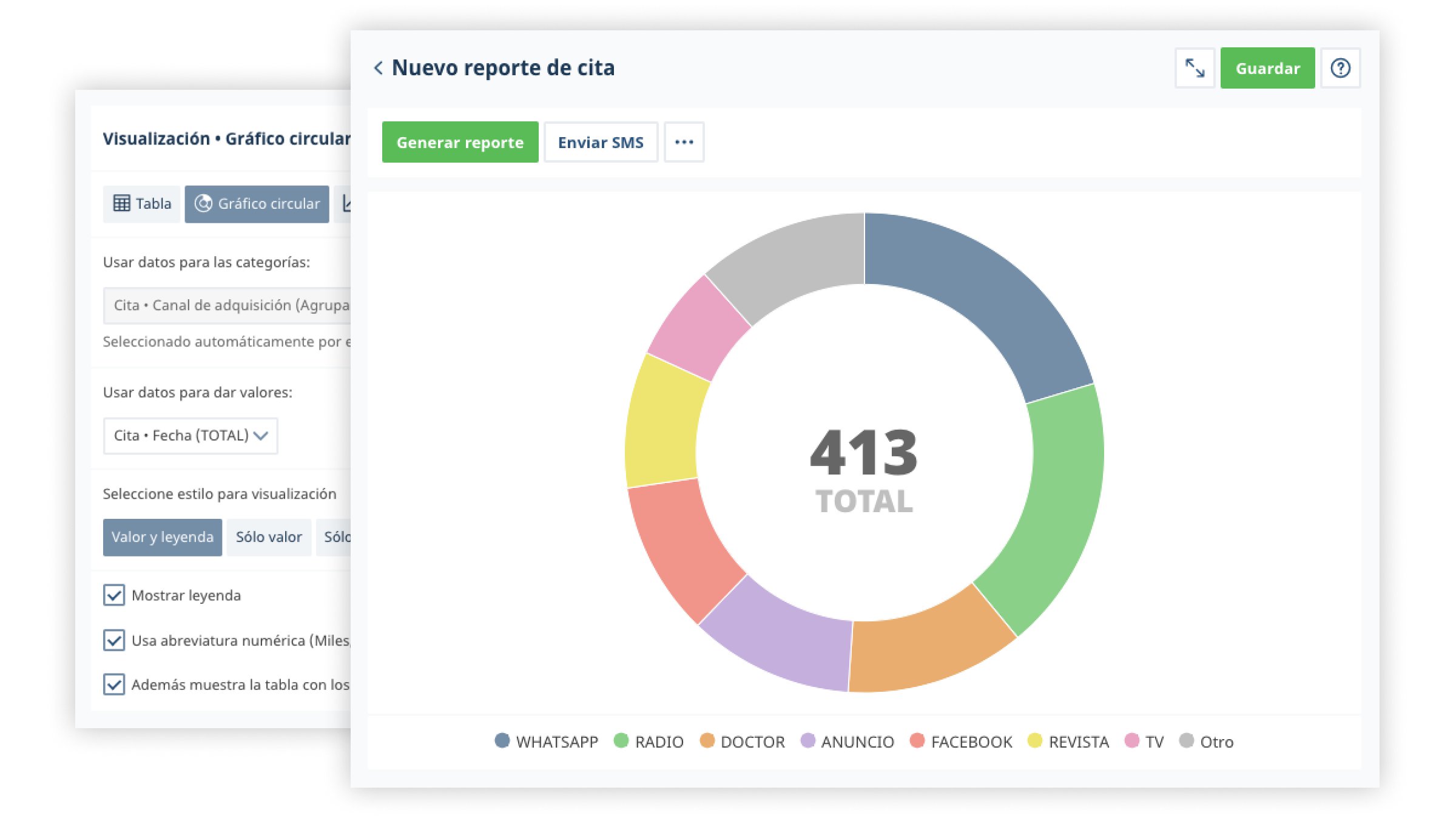Open the Cita • Fecha (TOTAL) dropdown
Screen dimensions: 1456x818
[190, 436]
